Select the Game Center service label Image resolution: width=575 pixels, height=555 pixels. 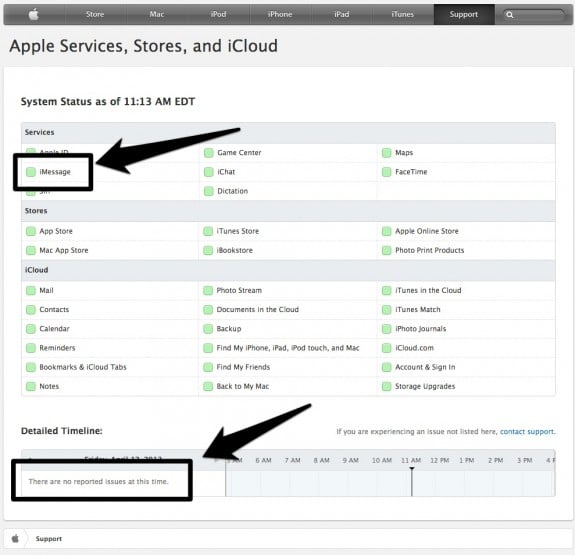click(x=239, y=153)
